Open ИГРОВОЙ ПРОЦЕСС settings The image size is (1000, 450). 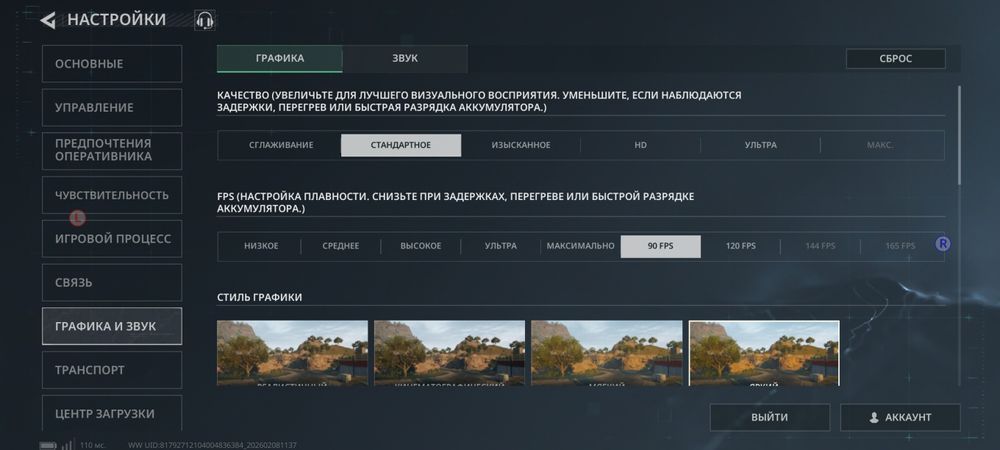[x=112, y=239]
